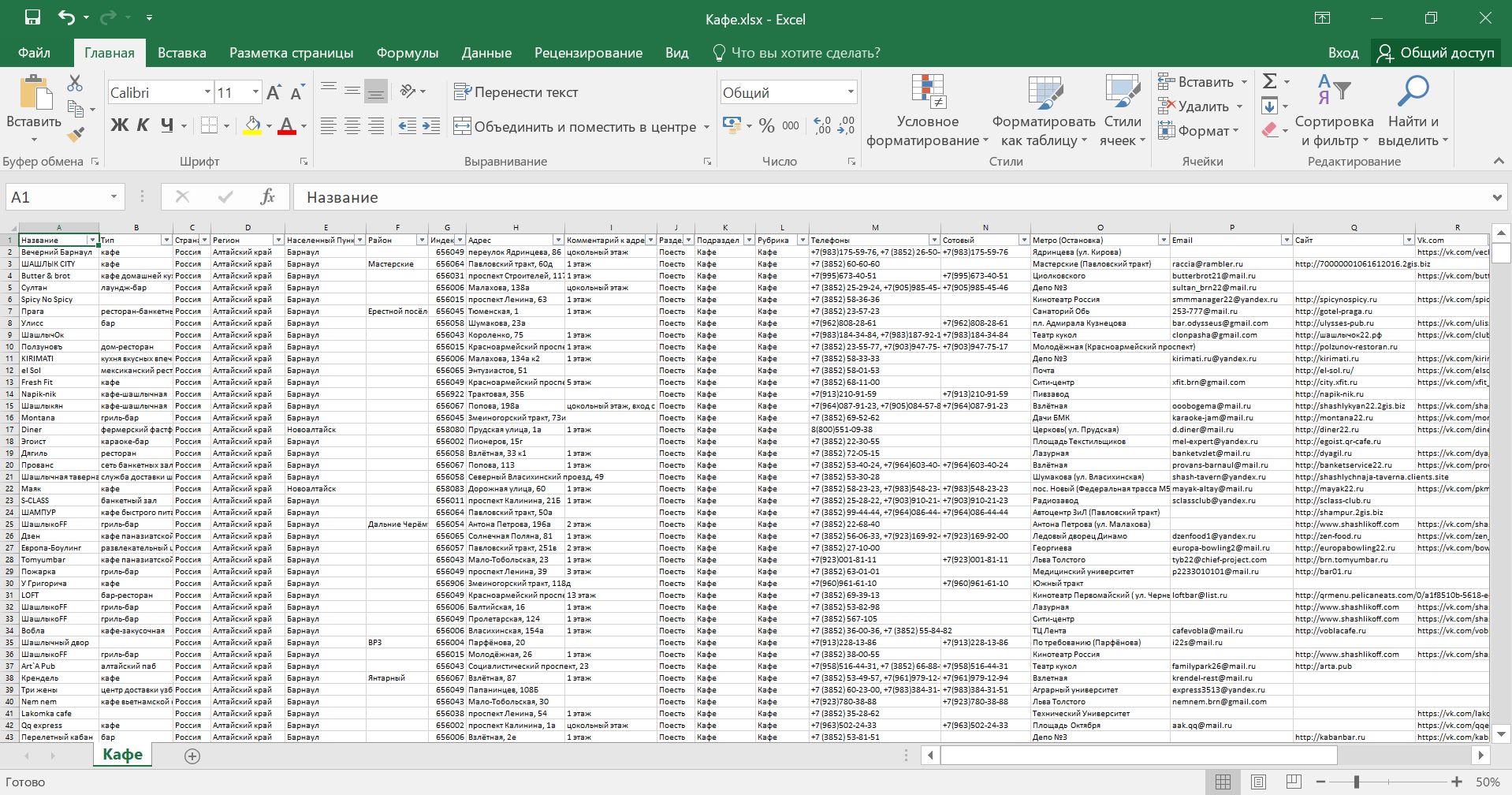Open the Файл menu
This screenshot has width=1512, height=795.
[x=34, y=53]
